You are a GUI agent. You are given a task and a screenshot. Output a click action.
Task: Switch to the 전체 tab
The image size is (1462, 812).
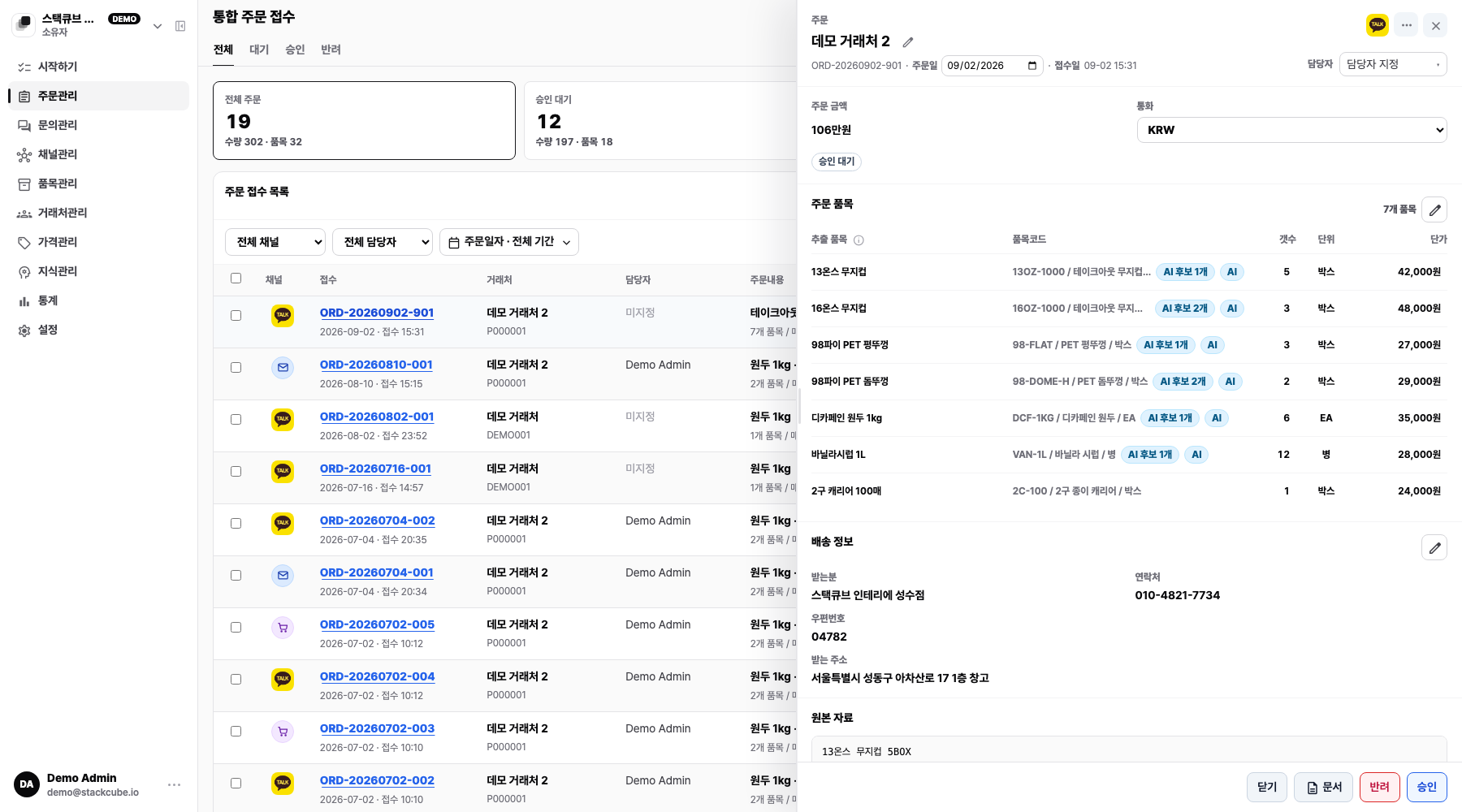pyautogui.click(x=223, y=50)
